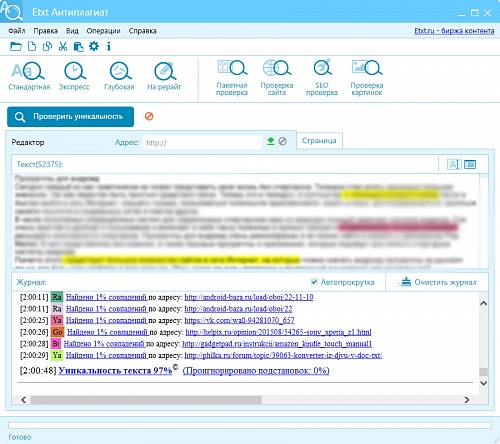500x444 pixels.
Task: Open Проверка картинок tool
Action: [367, 78]
